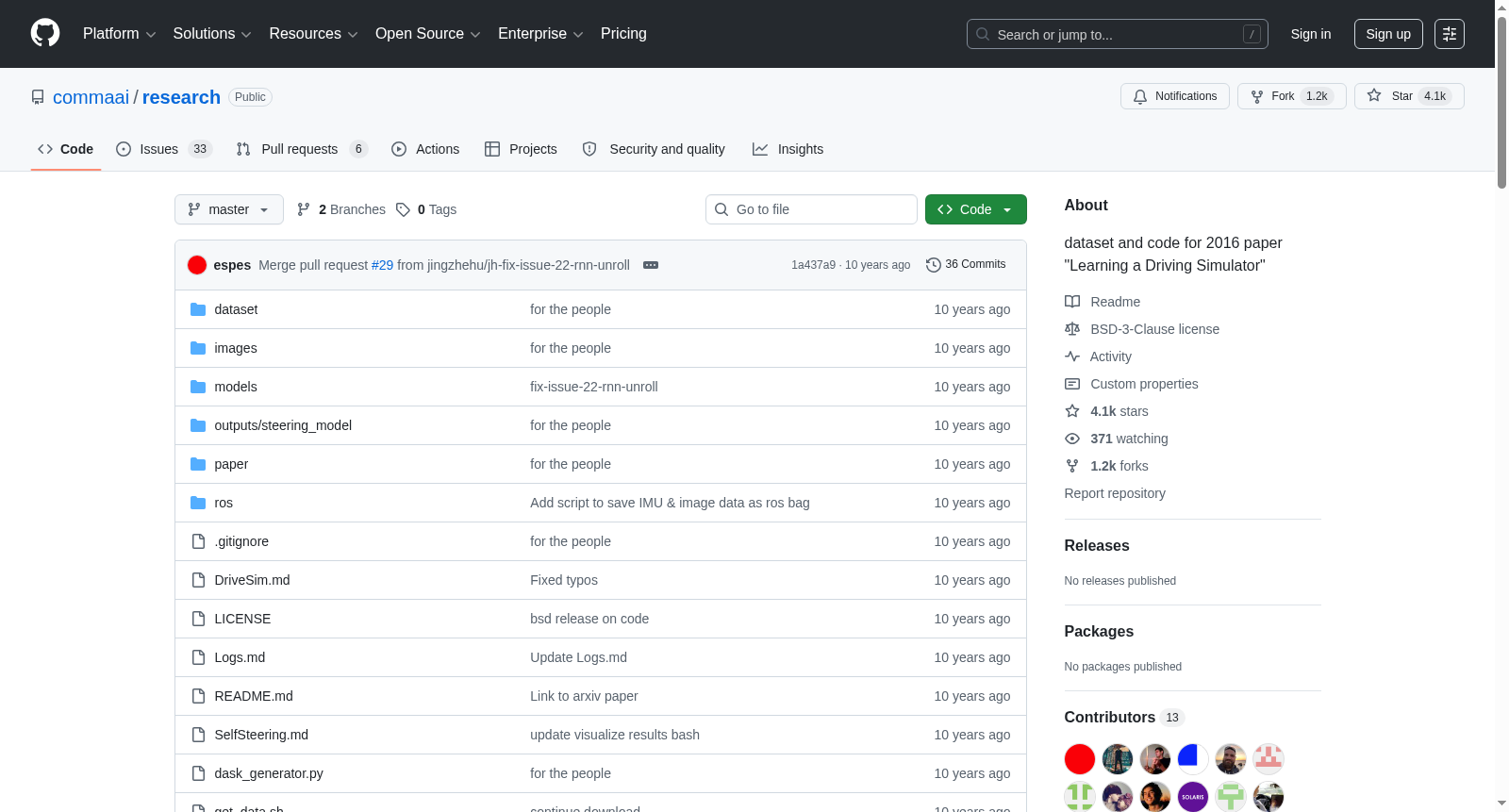Open the dataset folder icon
1509x812 pixels.
tap(198, 309)
